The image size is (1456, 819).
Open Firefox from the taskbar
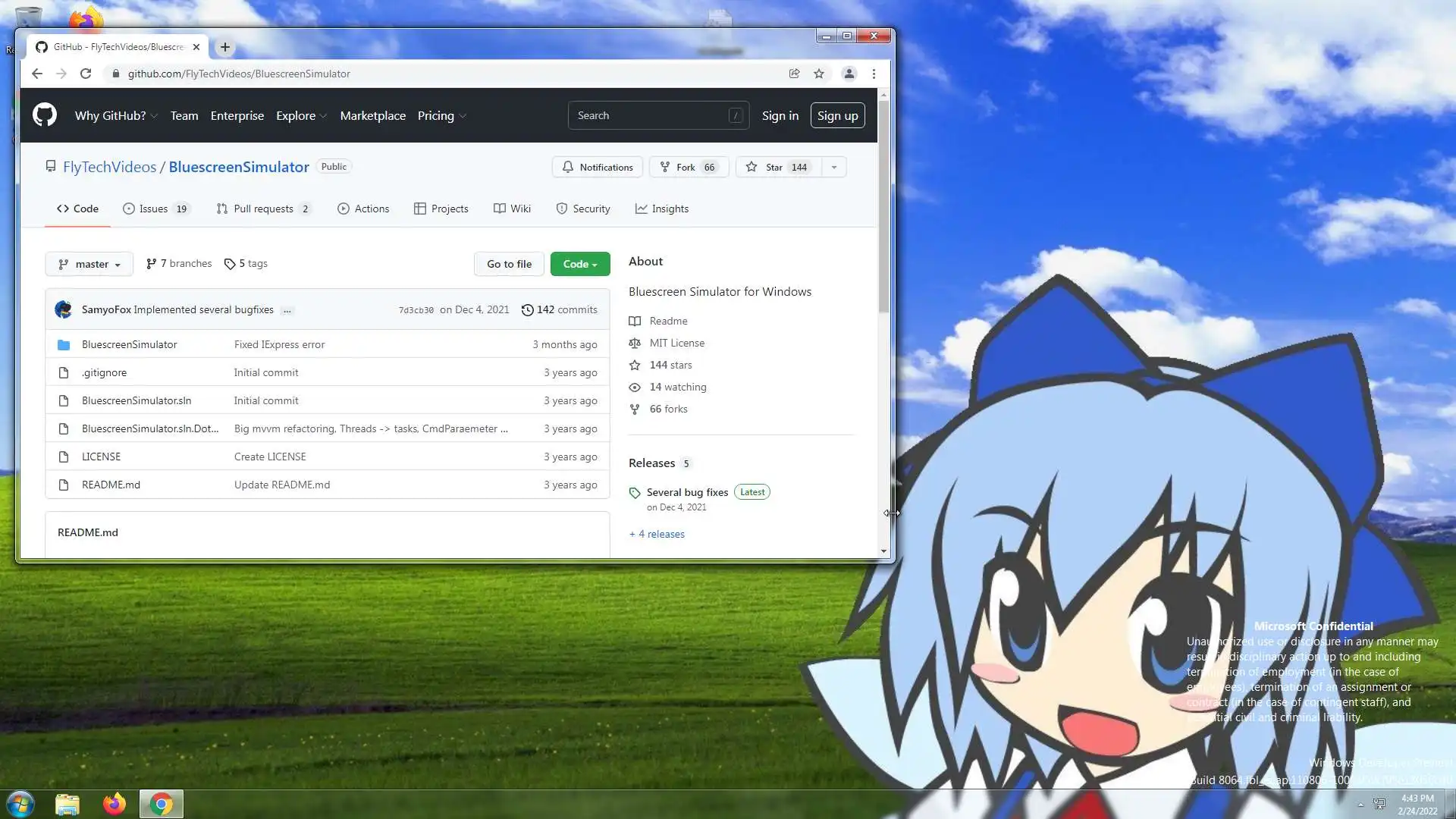115,804
